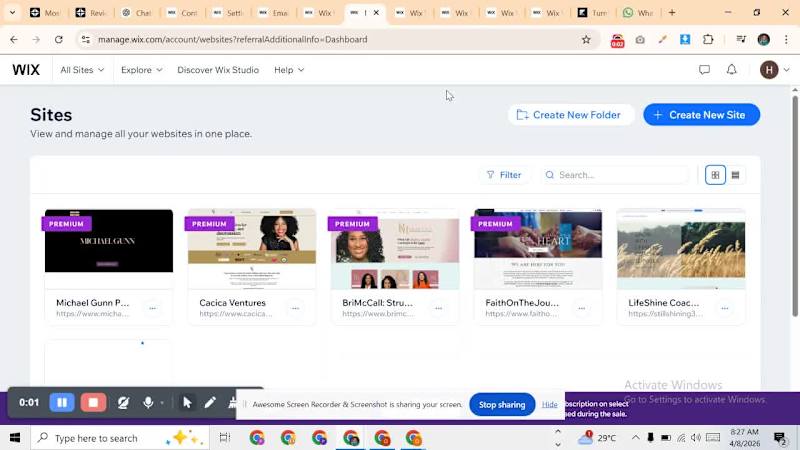Image resolution: width=800 pixels, height=450 pixels.
Task: Open more actions for FaithOnTheJourney site
Action: [582, 308]
